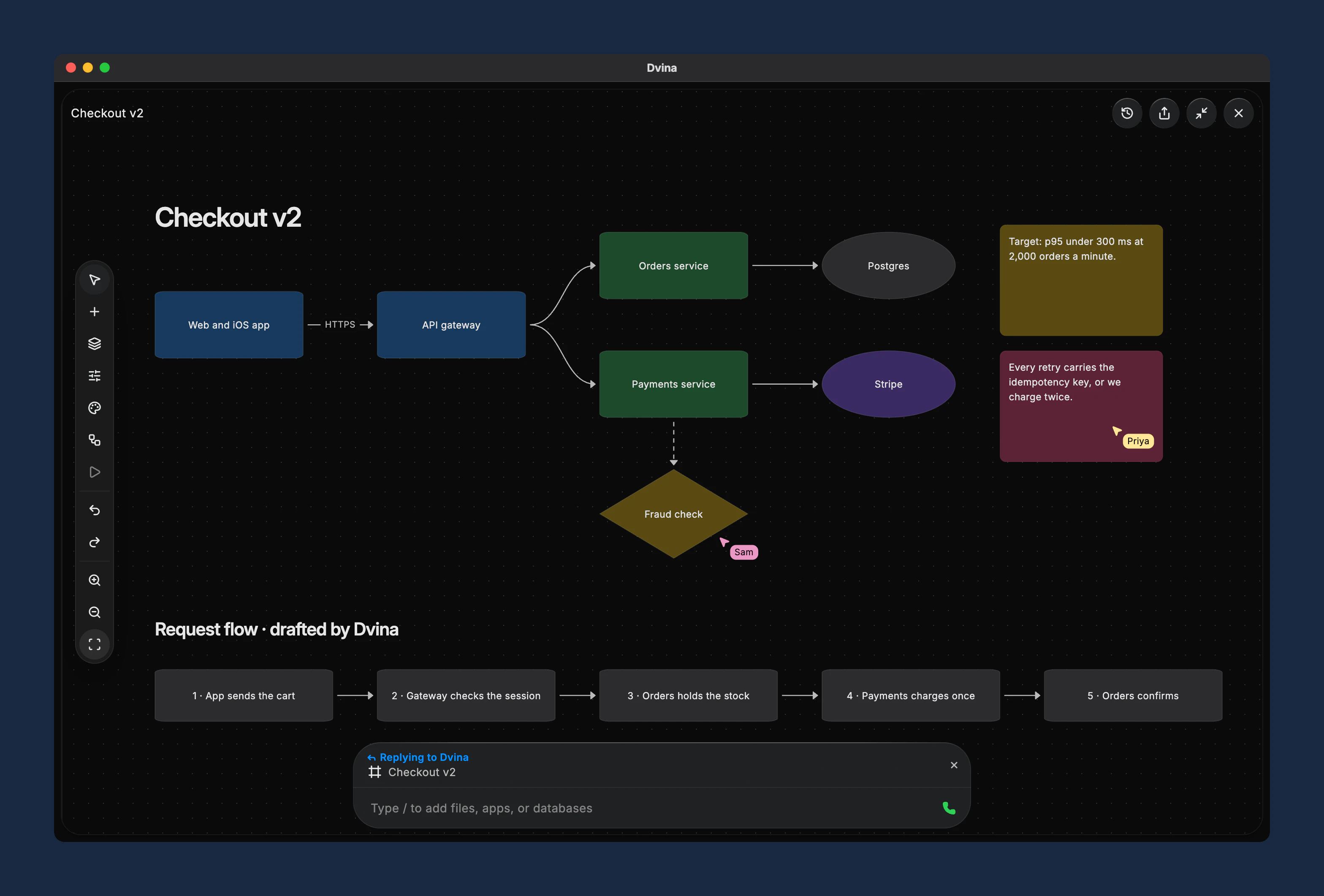
Task: Select step 4 Payments charges once
Action: [910, 695]
